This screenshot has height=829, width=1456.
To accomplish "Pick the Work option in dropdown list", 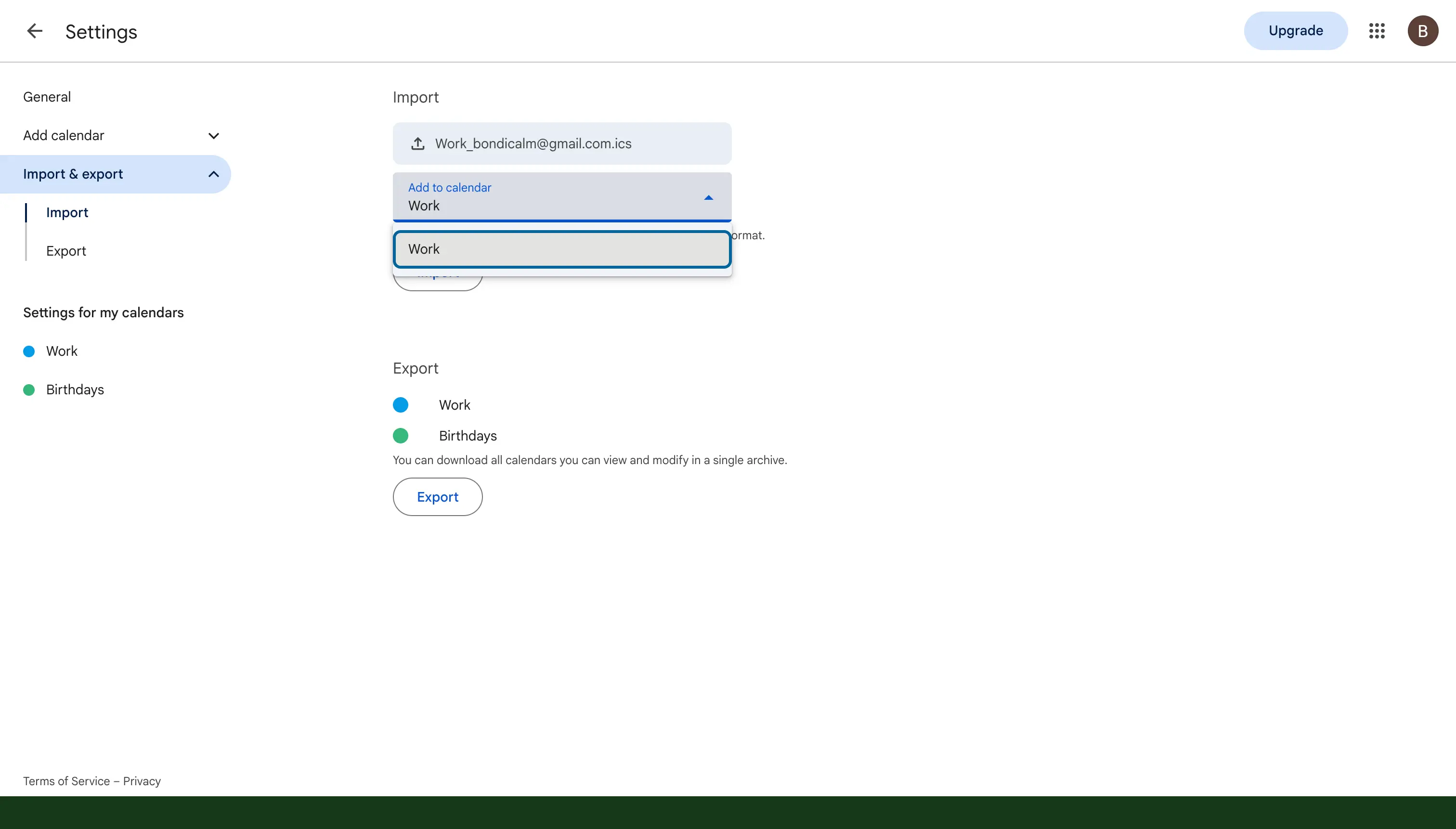I will [562, 249].
